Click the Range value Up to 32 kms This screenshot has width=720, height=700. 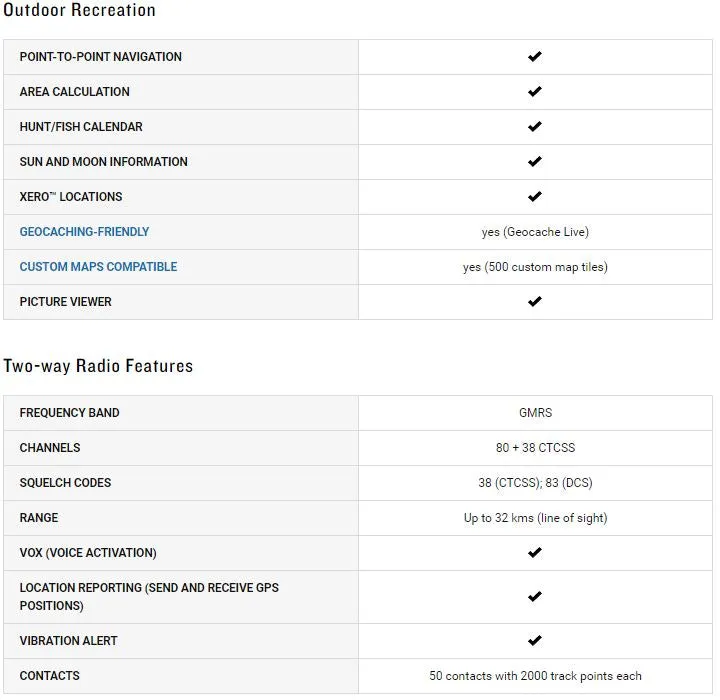535,518
